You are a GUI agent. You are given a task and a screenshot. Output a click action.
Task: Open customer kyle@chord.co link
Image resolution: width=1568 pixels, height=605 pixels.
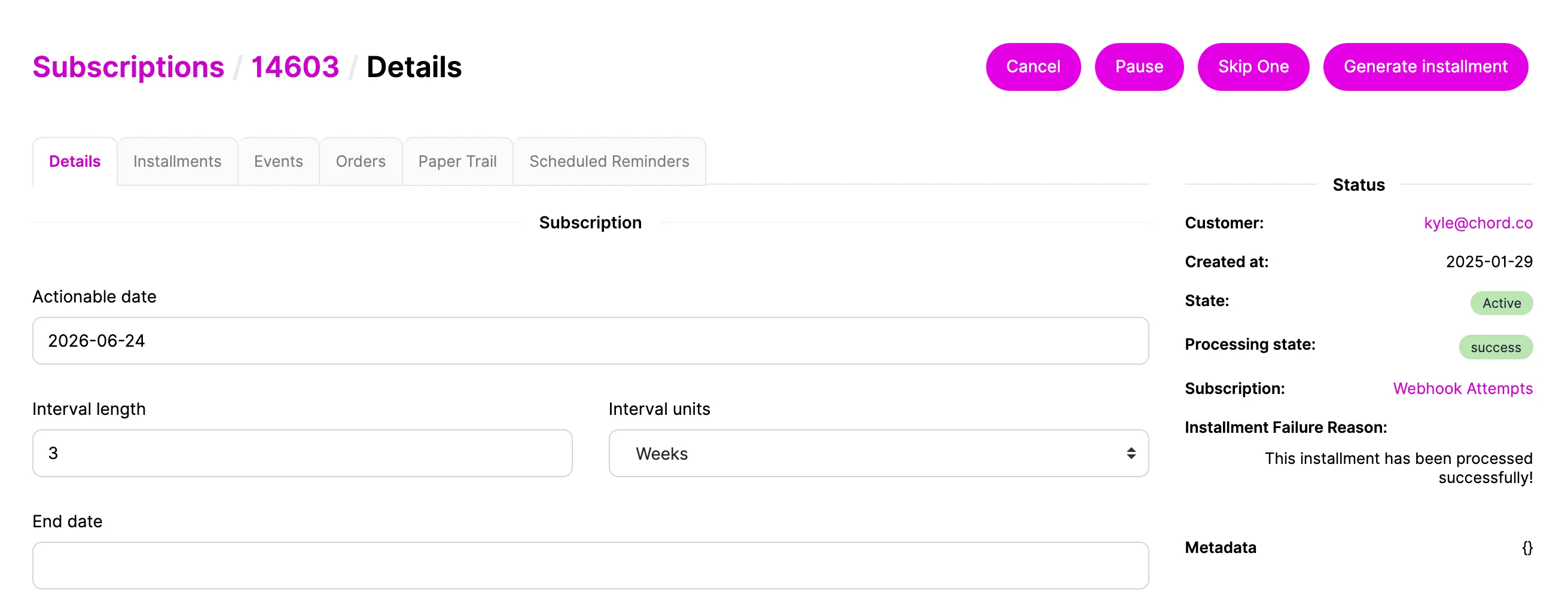[x=1478, y=223]
